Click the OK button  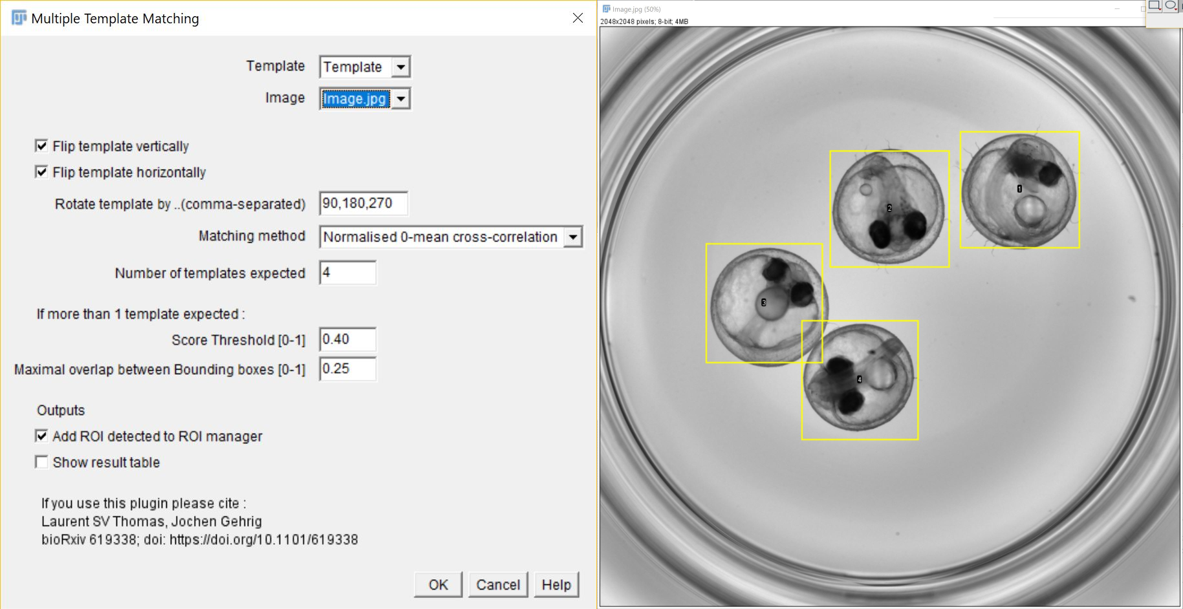coord(439,585)
